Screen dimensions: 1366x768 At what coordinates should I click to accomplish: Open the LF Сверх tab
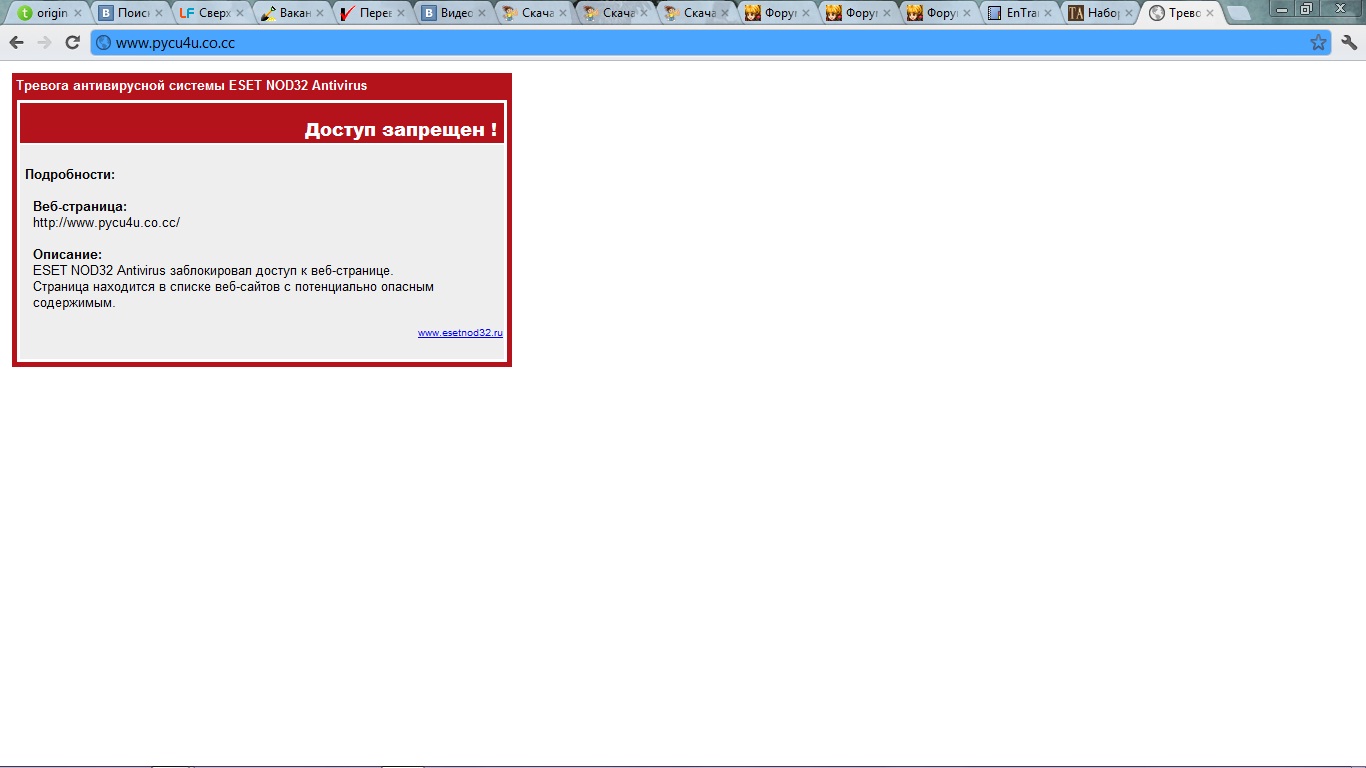coord(209,14)
